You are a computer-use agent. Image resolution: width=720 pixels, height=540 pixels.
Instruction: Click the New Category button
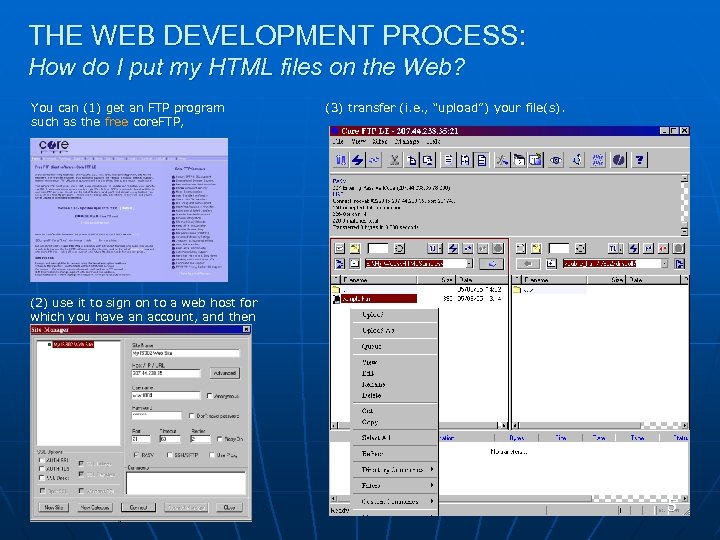(95, 507)
